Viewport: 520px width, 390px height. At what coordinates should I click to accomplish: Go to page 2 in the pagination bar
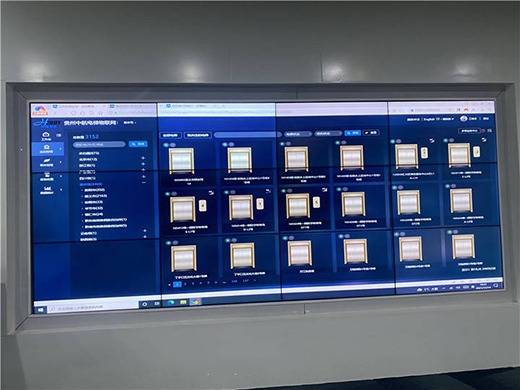click(185, 284)
